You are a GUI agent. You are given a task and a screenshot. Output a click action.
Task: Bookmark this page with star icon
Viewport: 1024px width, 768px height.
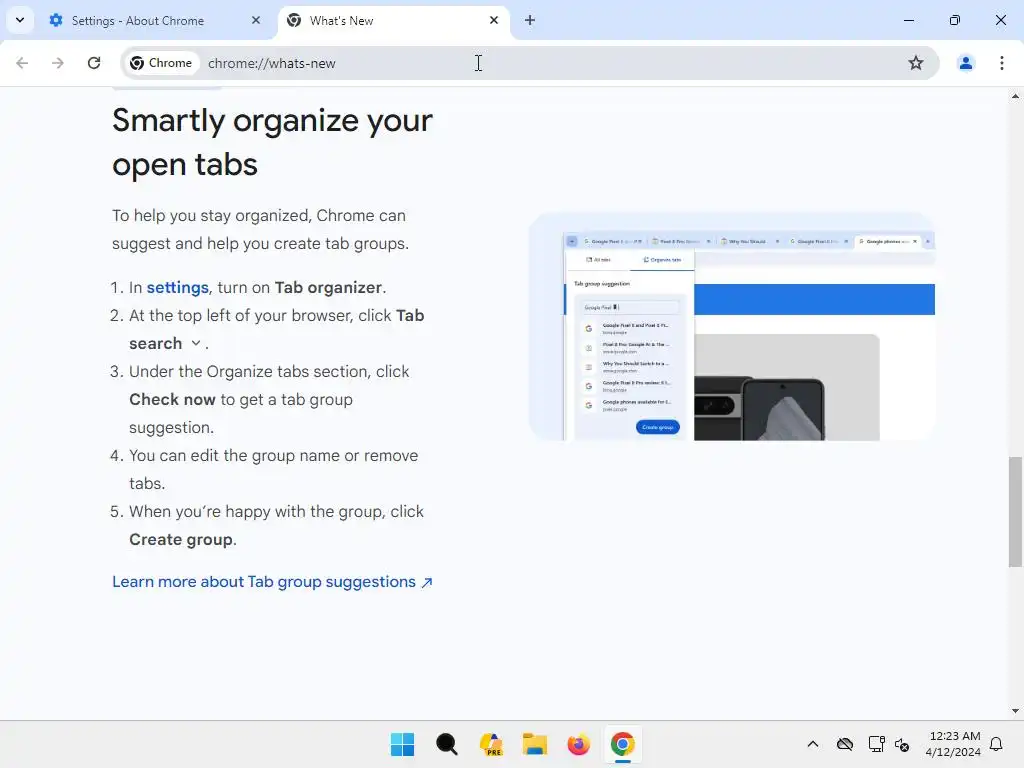pos(916,63)
